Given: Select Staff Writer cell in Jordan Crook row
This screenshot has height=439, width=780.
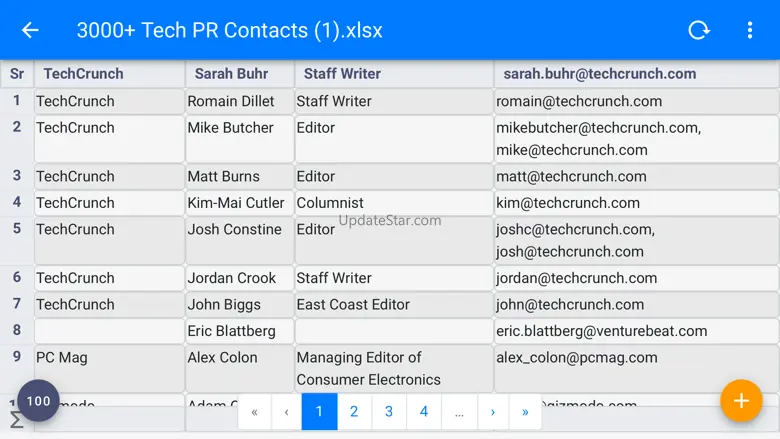Looking at the screenshot, I should click(394, 278).
